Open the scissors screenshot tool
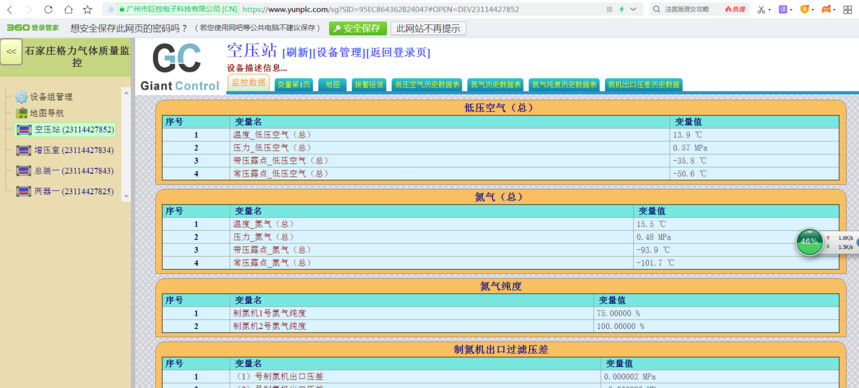The image size is (859, 388). click(761, 9)
